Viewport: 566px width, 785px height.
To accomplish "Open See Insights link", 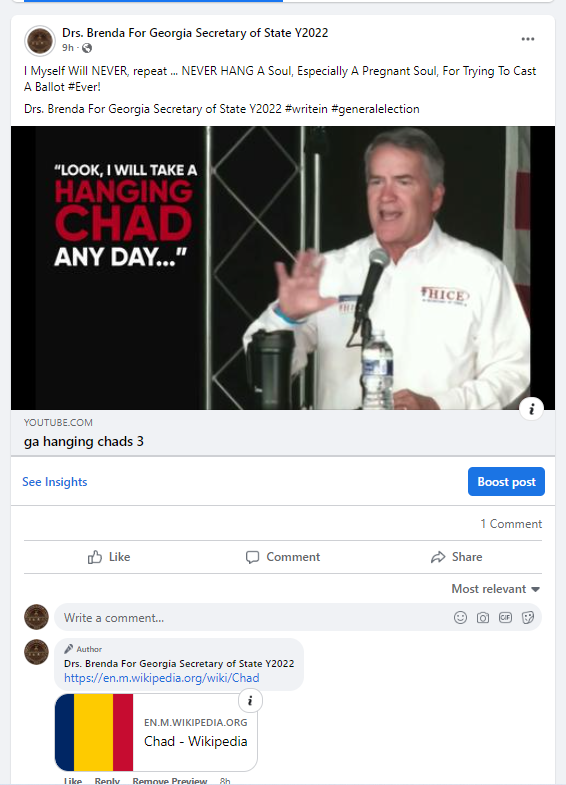I will 55,482.
